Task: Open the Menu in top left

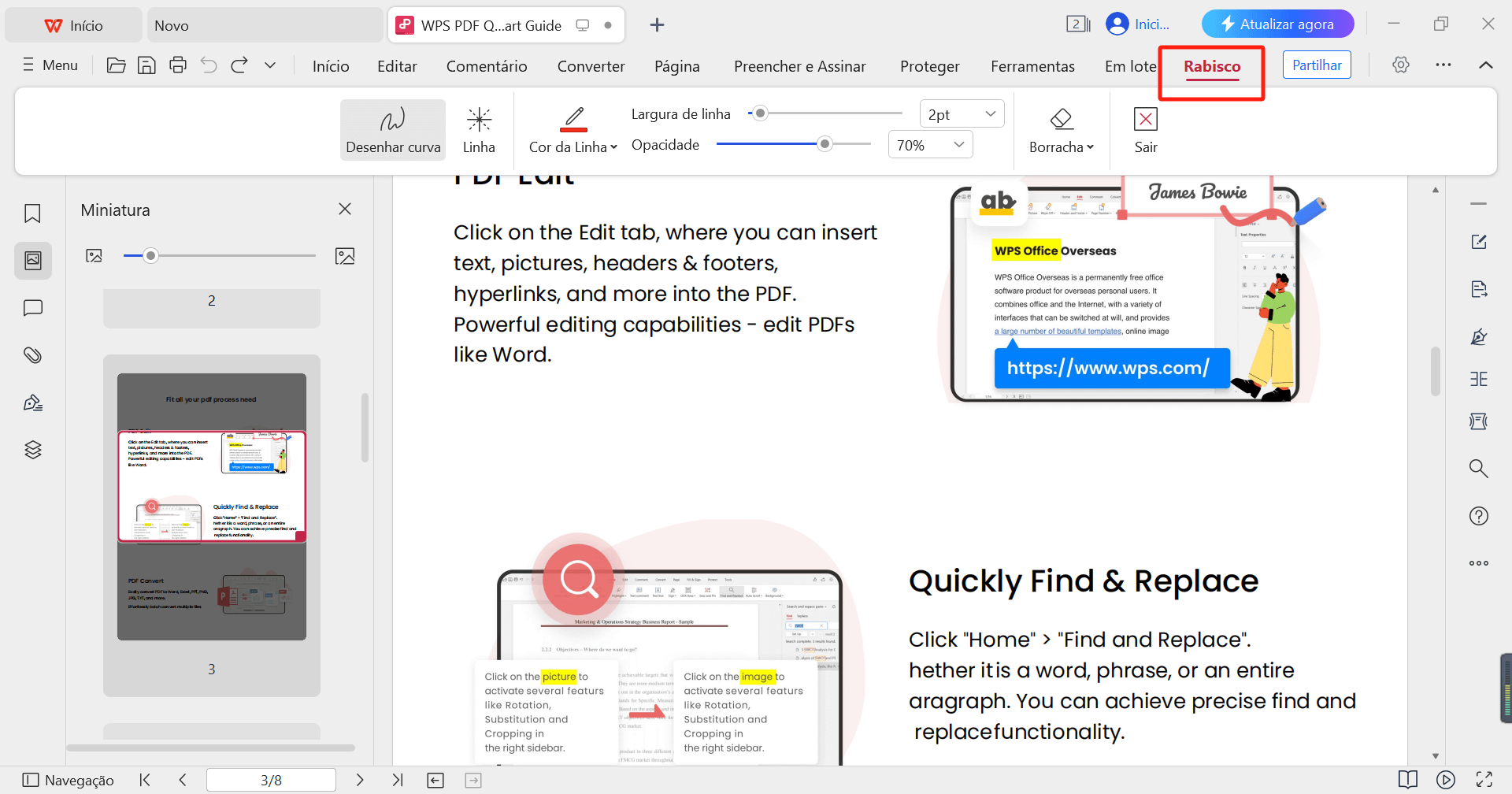Action: (x=50, y=65)
